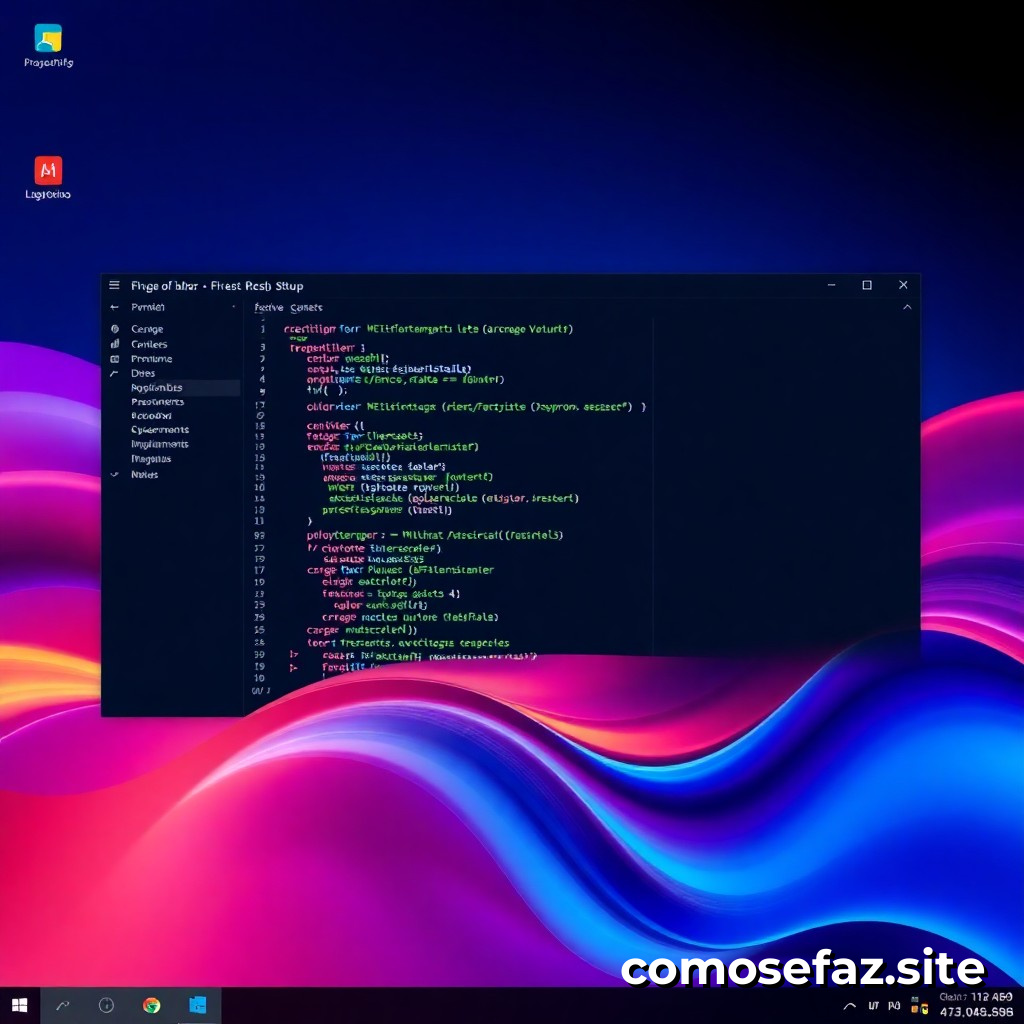1024x1024 pixels.
Task: Select the highlighted Pogilembes sidebar item
Action: click(157, 388)
